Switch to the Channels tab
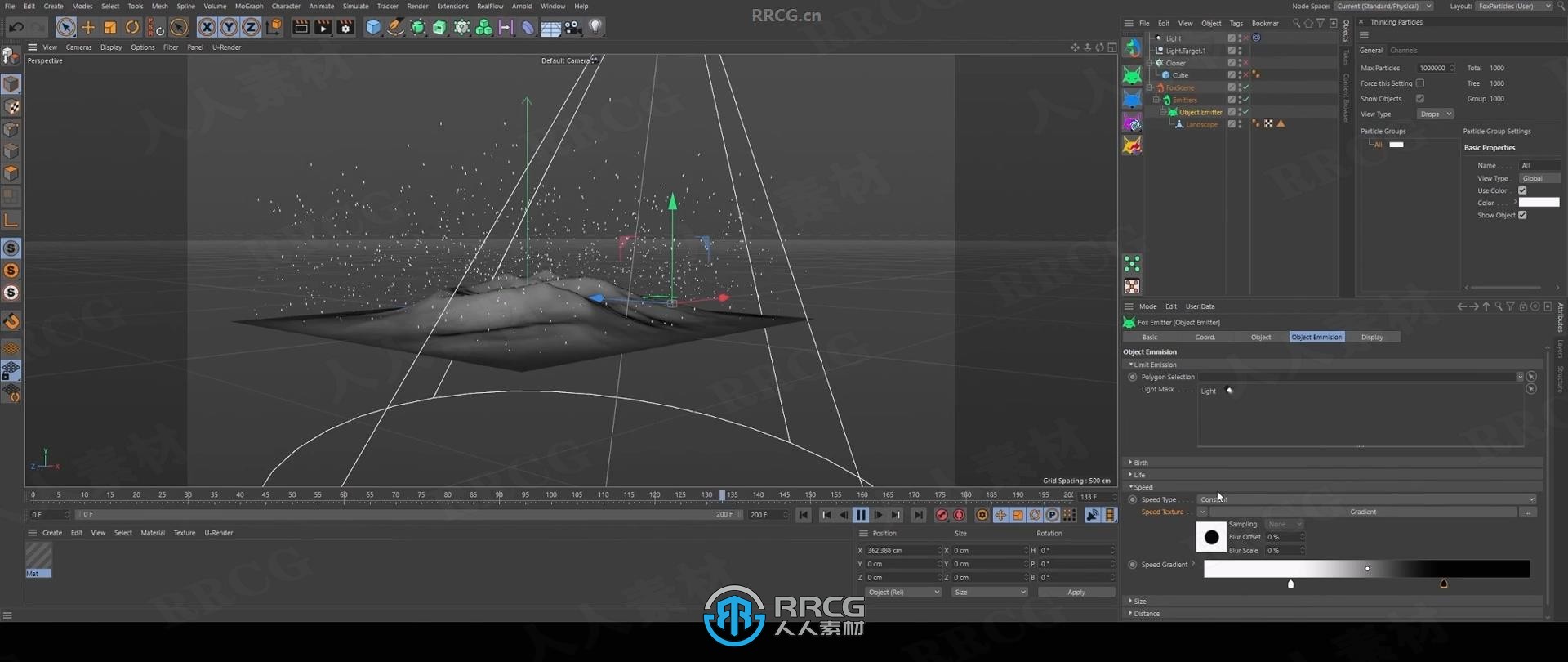The width and height of the screenshot is (1568, 662). (x=1404, y=51)
